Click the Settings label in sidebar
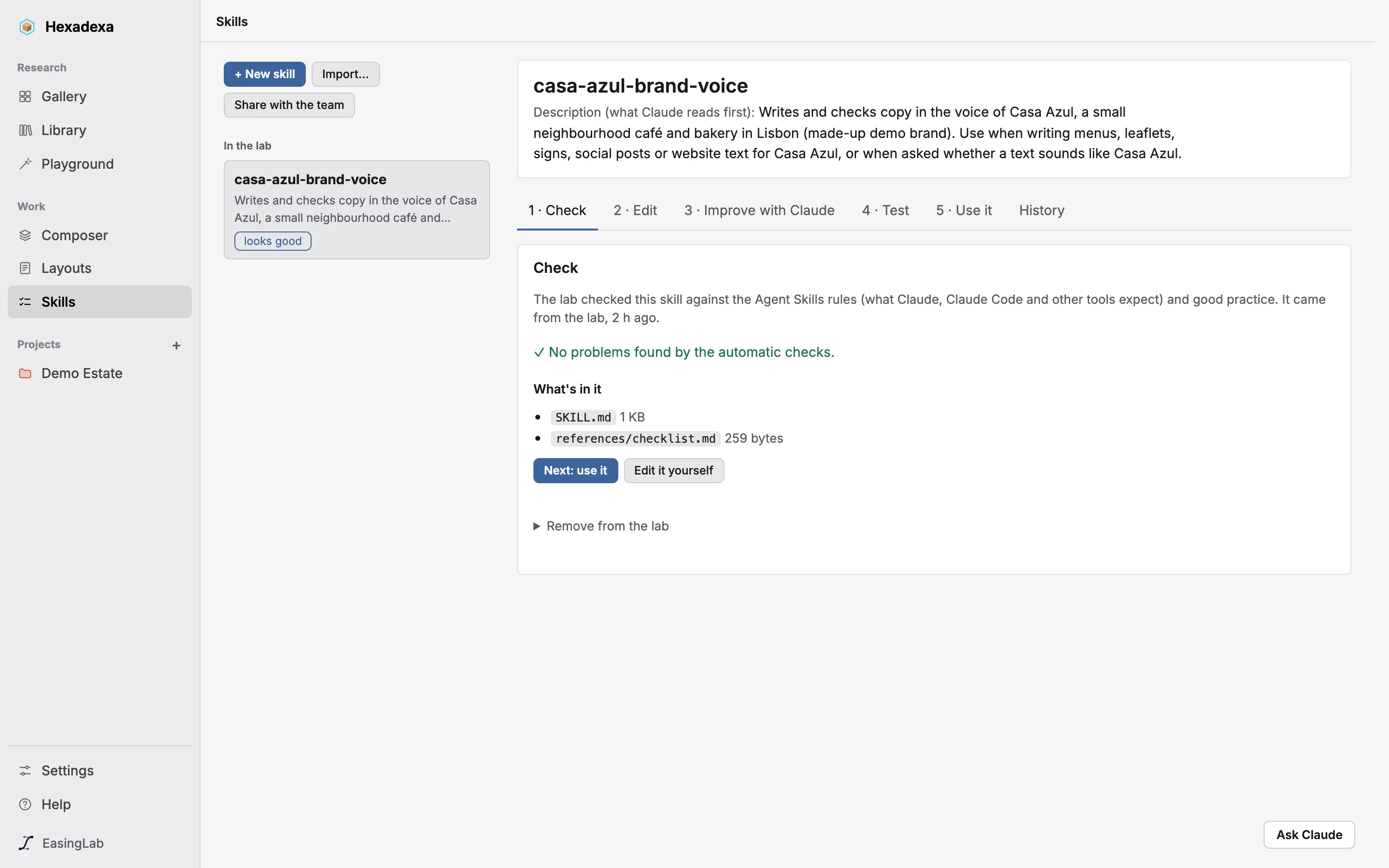 coord(67,771)
